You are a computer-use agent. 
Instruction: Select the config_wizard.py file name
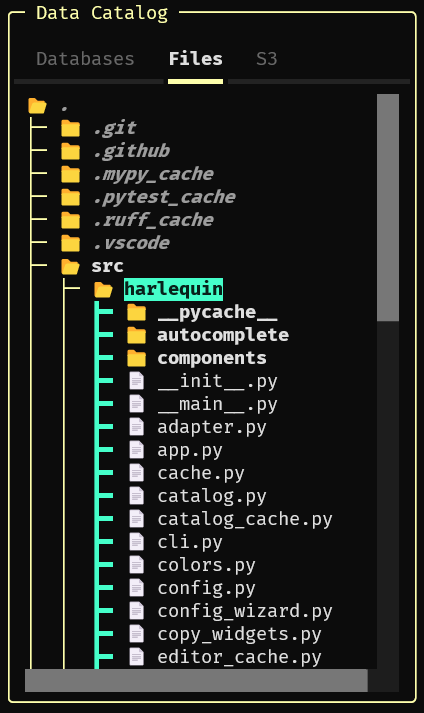pyautogui.click(x=245, y=611)
